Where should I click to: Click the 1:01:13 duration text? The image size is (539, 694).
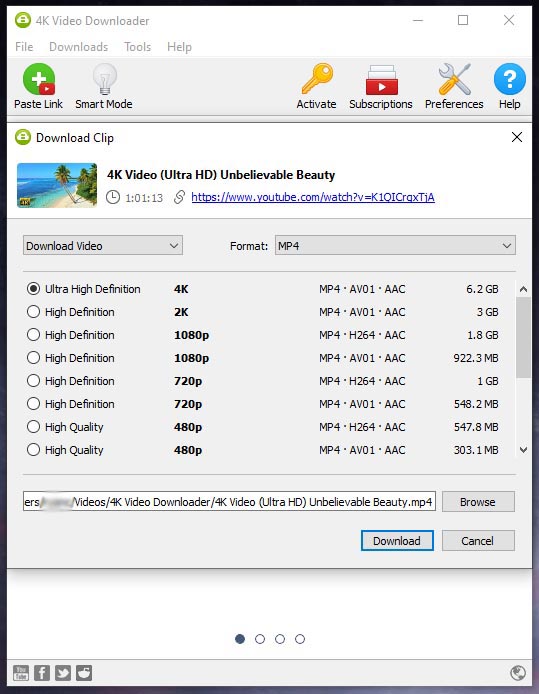pyautogui.click(x=144, y=198)
